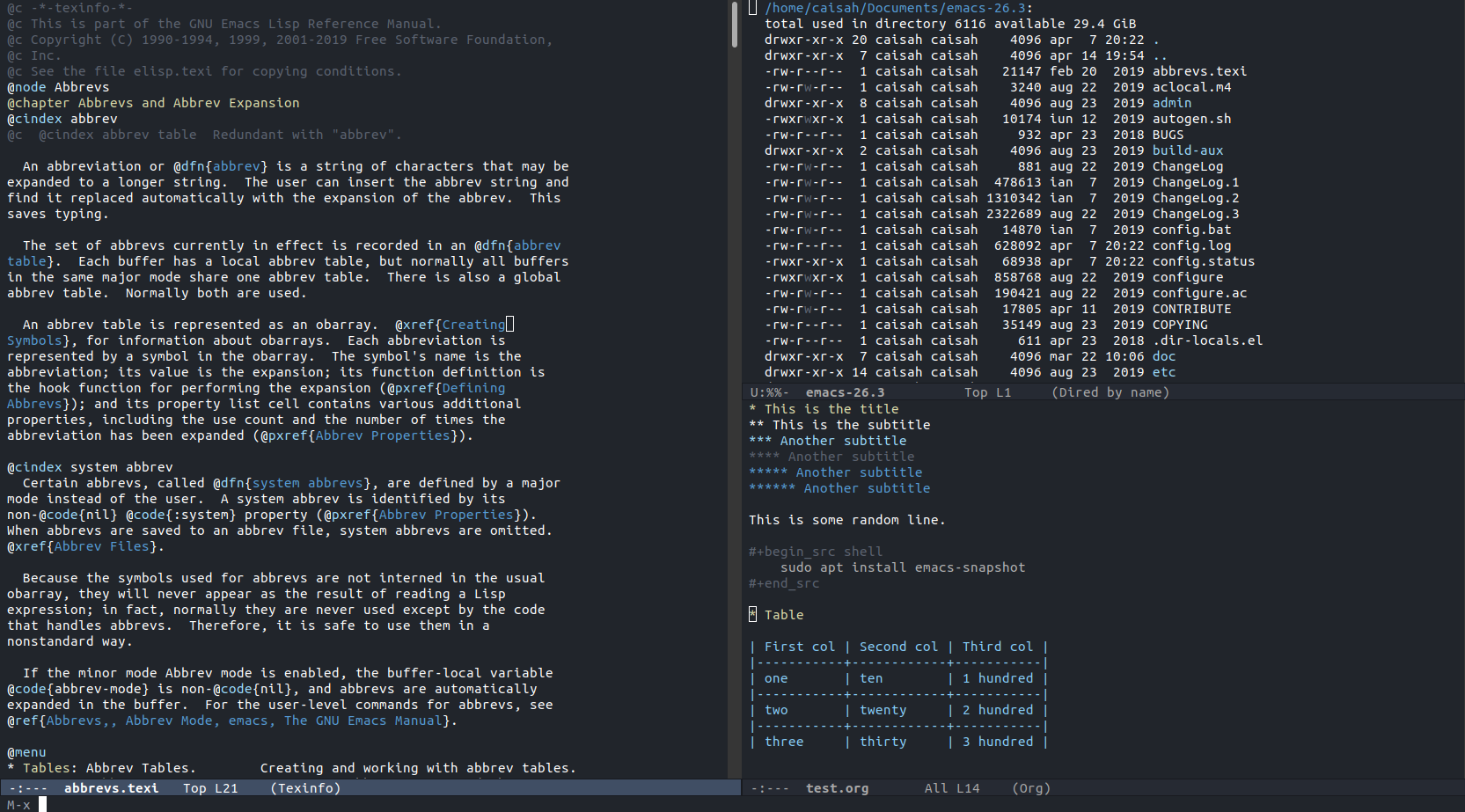Open config.bat file entry
The height and width of the screenshot is (812, 1465).
[1191, 230]
